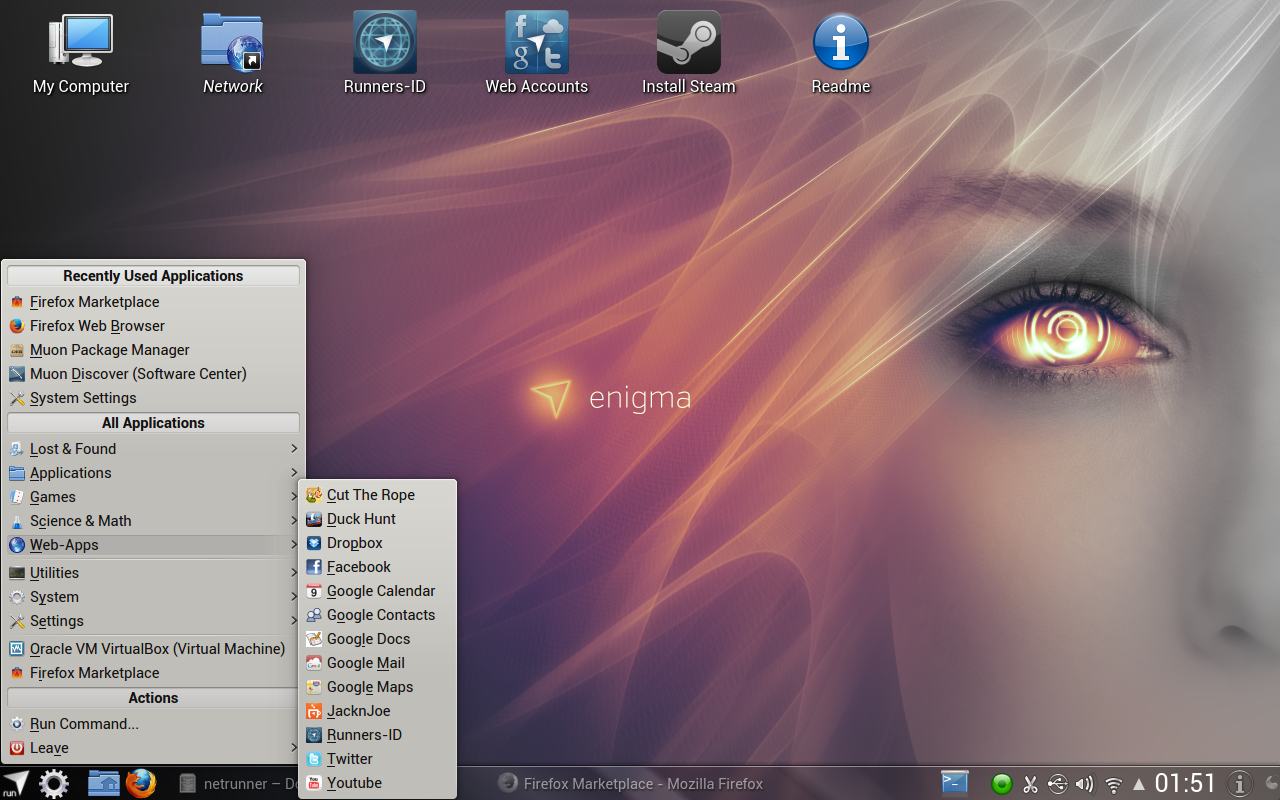Open the settings gear in the taskbar
Image resolution: width=1280 pixels, height=800 pixels.
pos(54,783)
